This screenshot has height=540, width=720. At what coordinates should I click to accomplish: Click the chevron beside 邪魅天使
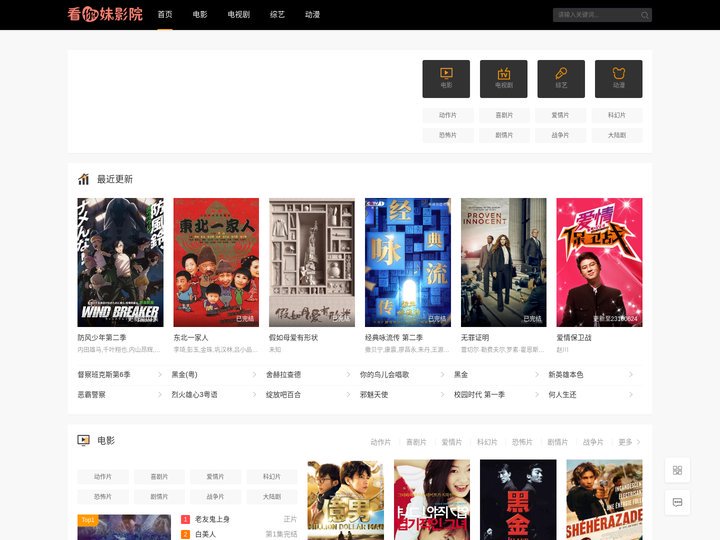tap(442, 394)
